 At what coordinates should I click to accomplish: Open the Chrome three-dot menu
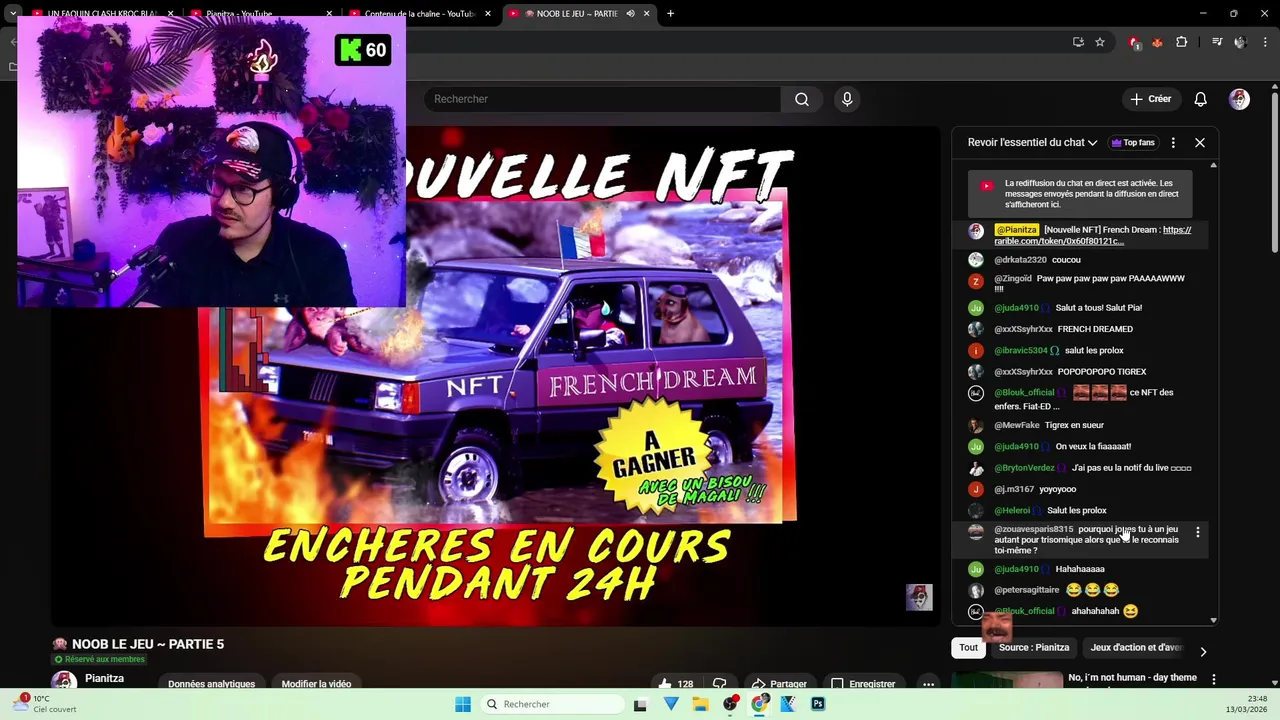(x=1266, y=42)
